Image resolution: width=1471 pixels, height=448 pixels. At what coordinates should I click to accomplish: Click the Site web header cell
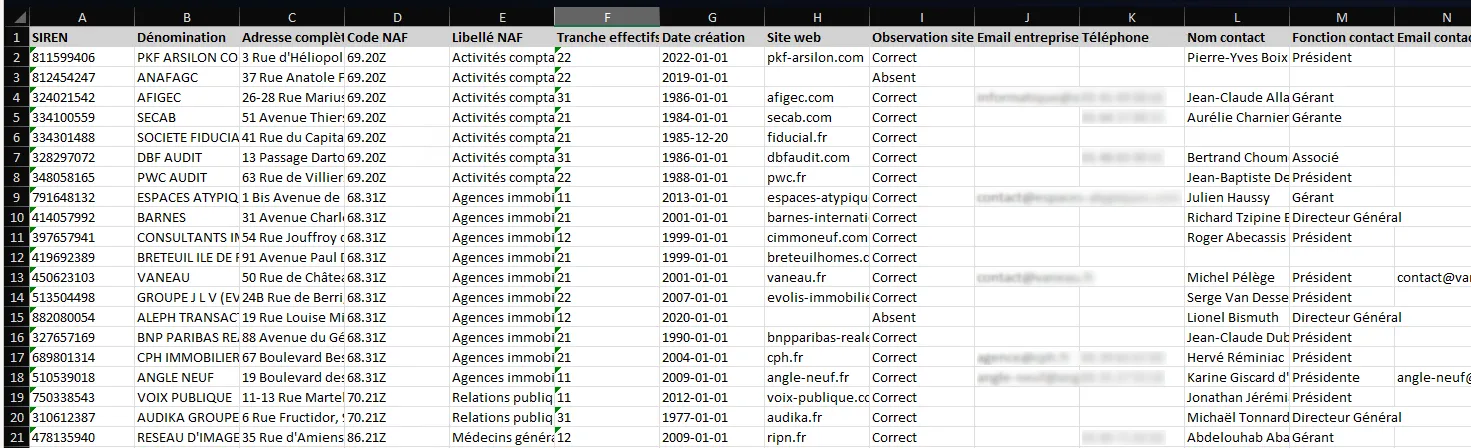(817, 37)
